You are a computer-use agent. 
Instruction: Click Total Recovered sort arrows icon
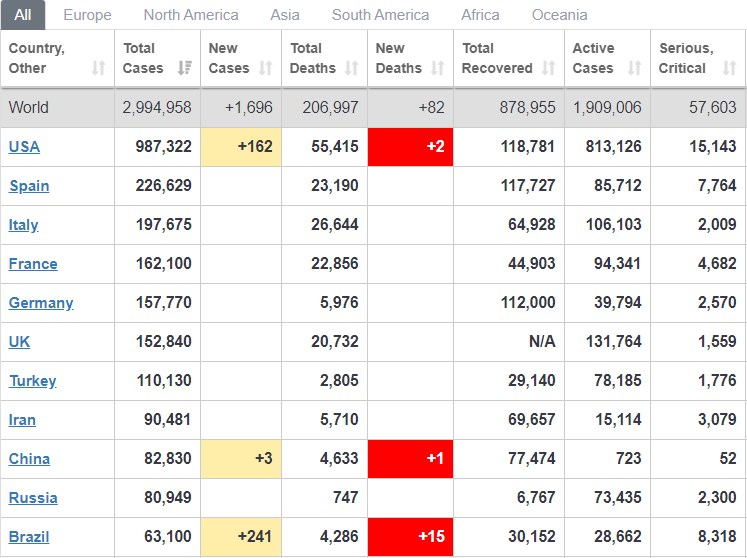(549, 68)
